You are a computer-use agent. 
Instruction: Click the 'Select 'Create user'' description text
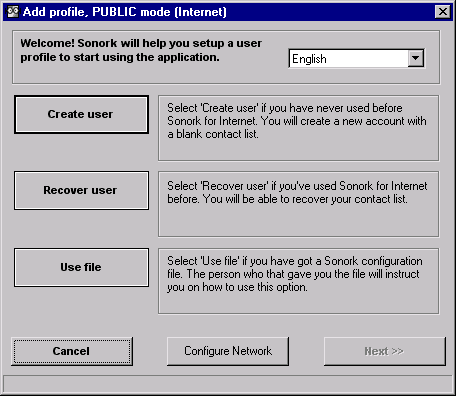point(297,121)
